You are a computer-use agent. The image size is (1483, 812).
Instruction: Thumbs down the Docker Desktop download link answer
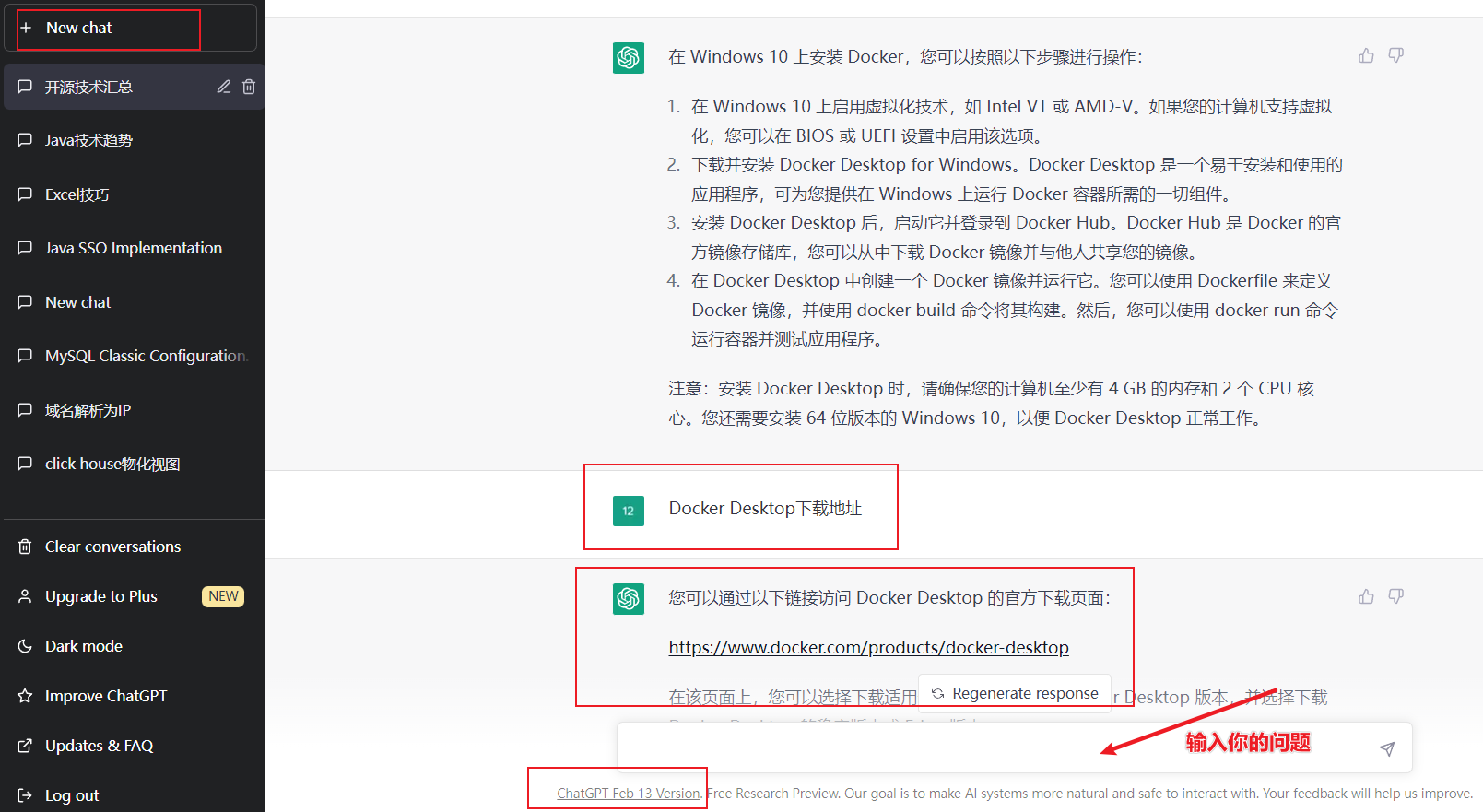pyautogui.click(x=1396, y=596)
